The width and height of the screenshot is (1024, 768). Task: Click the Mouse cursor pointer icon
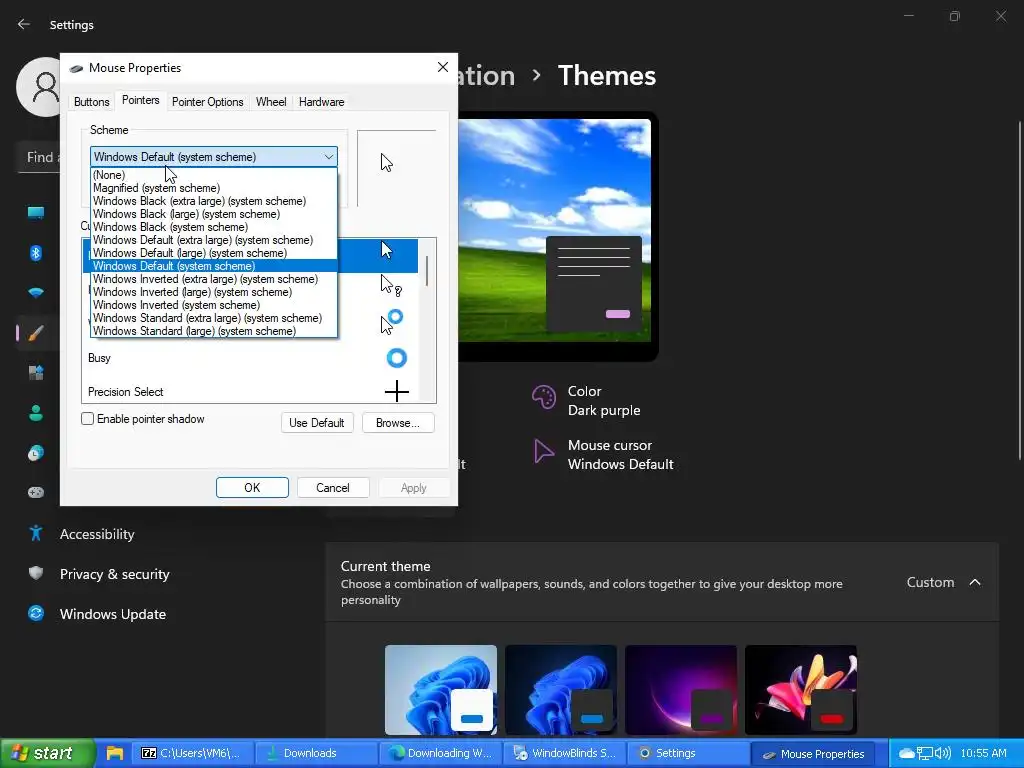pos(543,451)
